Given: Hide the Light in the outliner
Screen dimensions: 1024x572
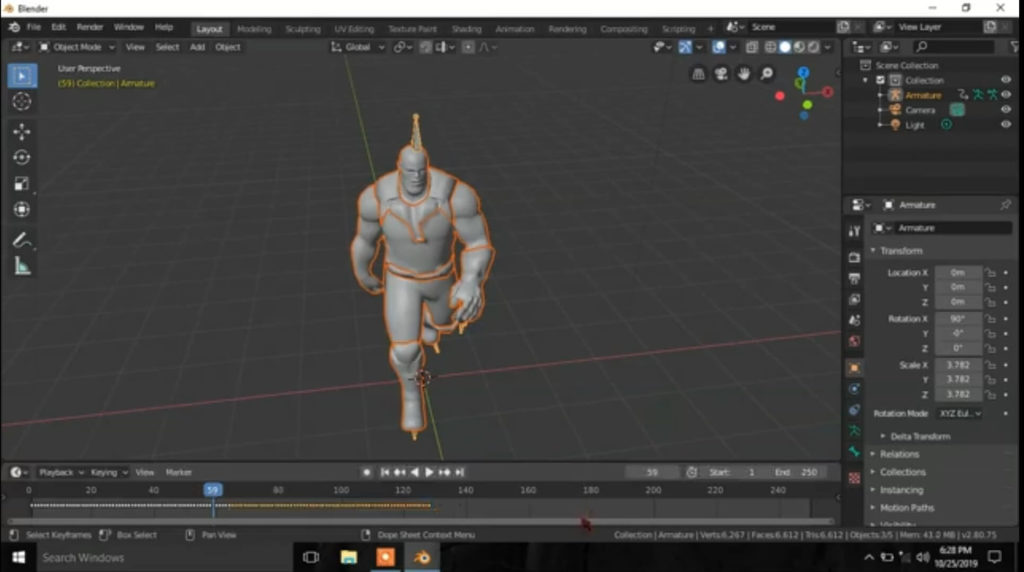Looking at the screenshot, I should pos(1006,124).
